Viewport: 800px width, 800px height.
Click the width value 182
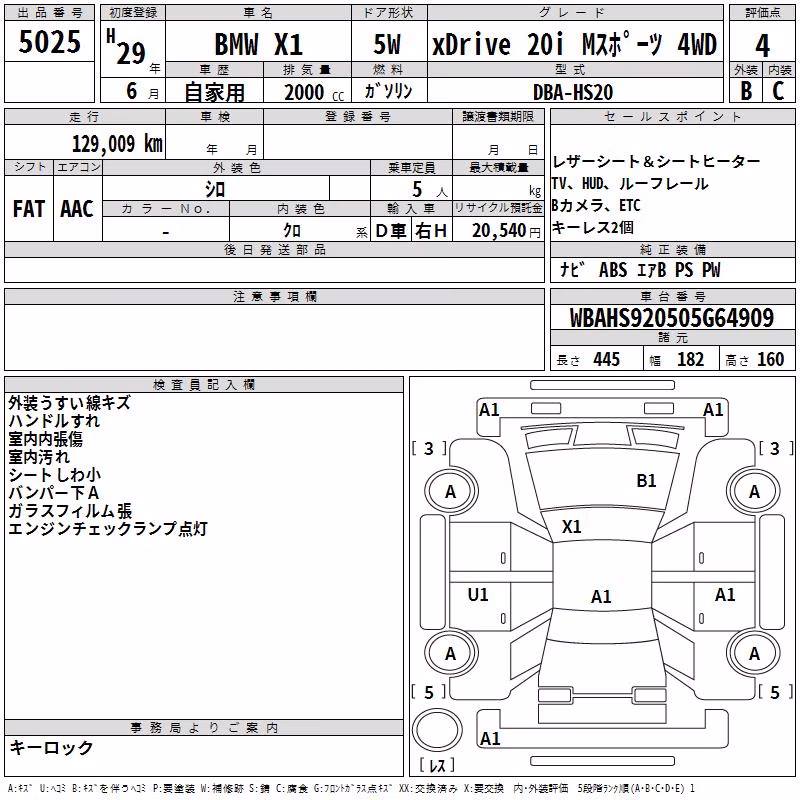[690, 359]
